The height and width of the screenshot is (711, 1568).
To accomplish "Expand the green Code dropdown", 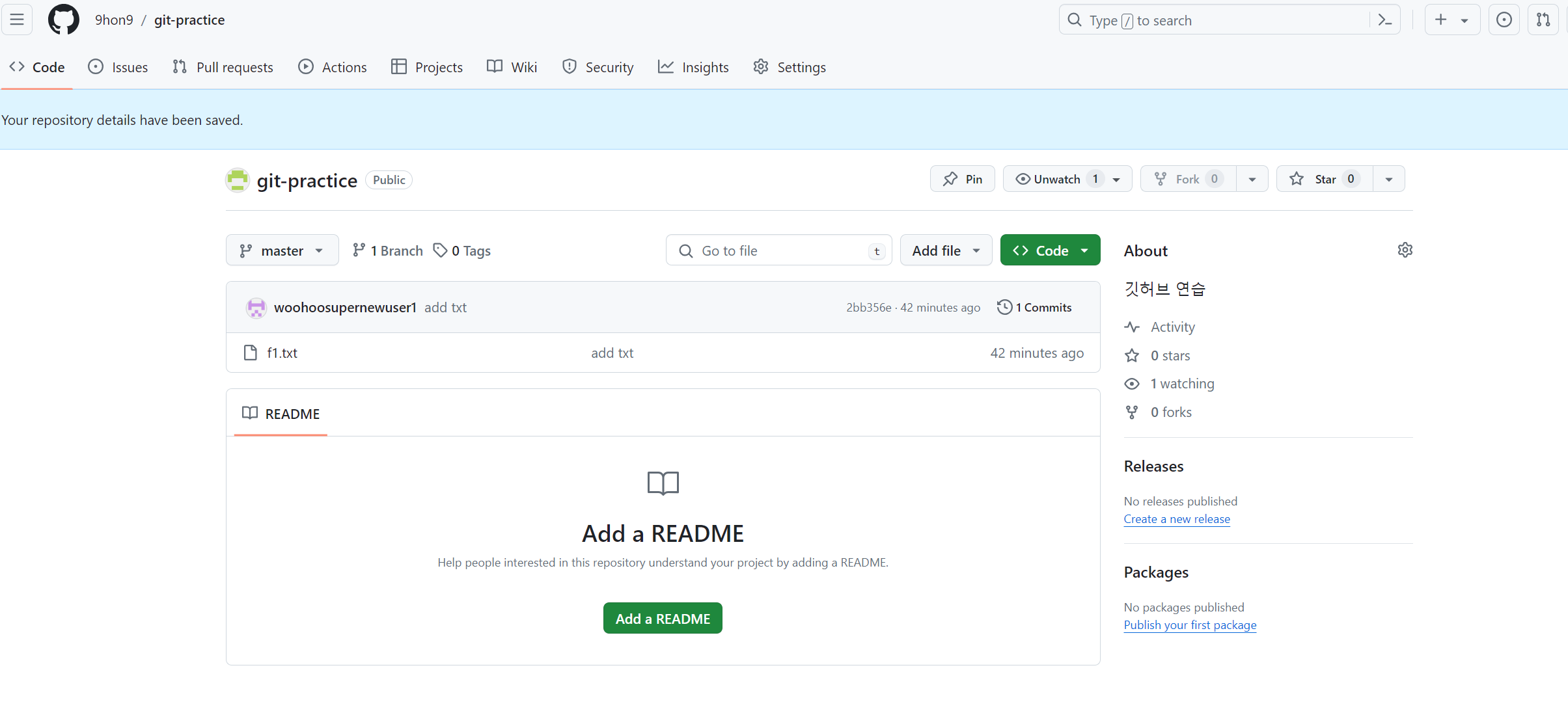I will (1049, 250).
